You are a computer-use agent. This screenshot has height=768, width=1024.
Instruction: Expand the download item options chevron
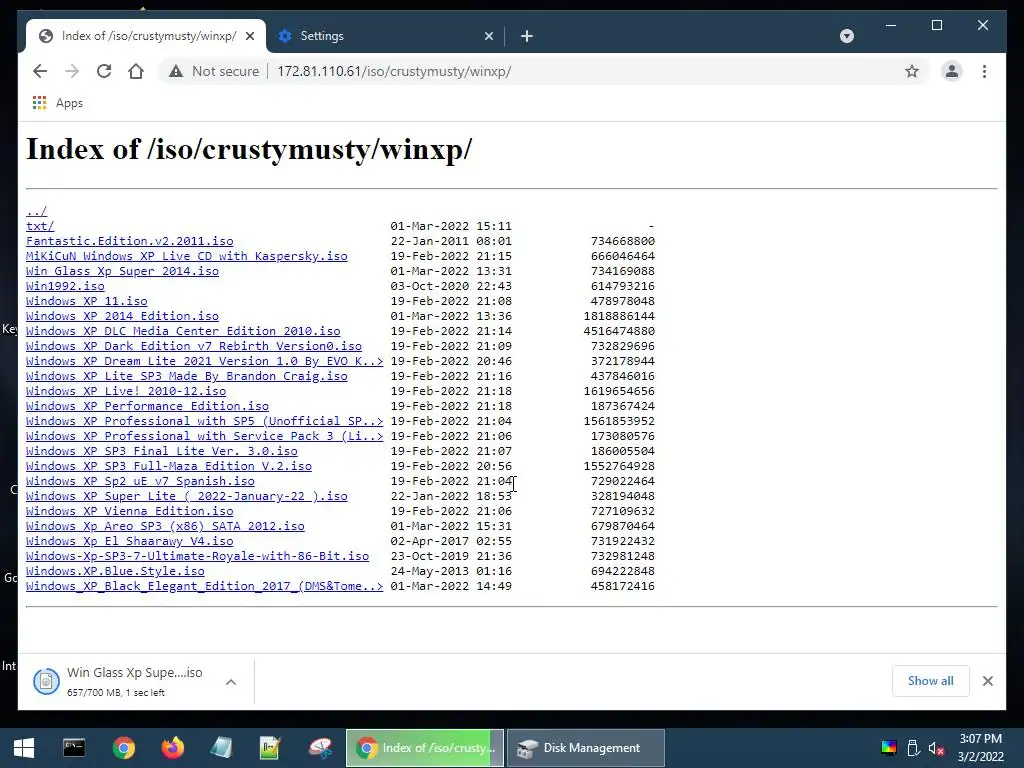click(231, 682)
